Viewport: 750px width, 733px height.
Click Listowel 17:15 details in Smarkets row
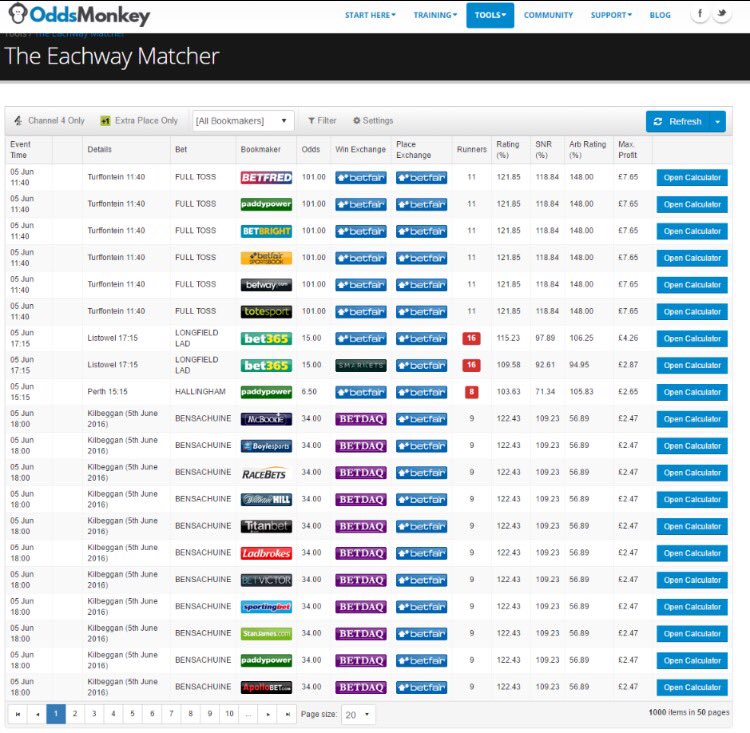click(x=112, y=365)
